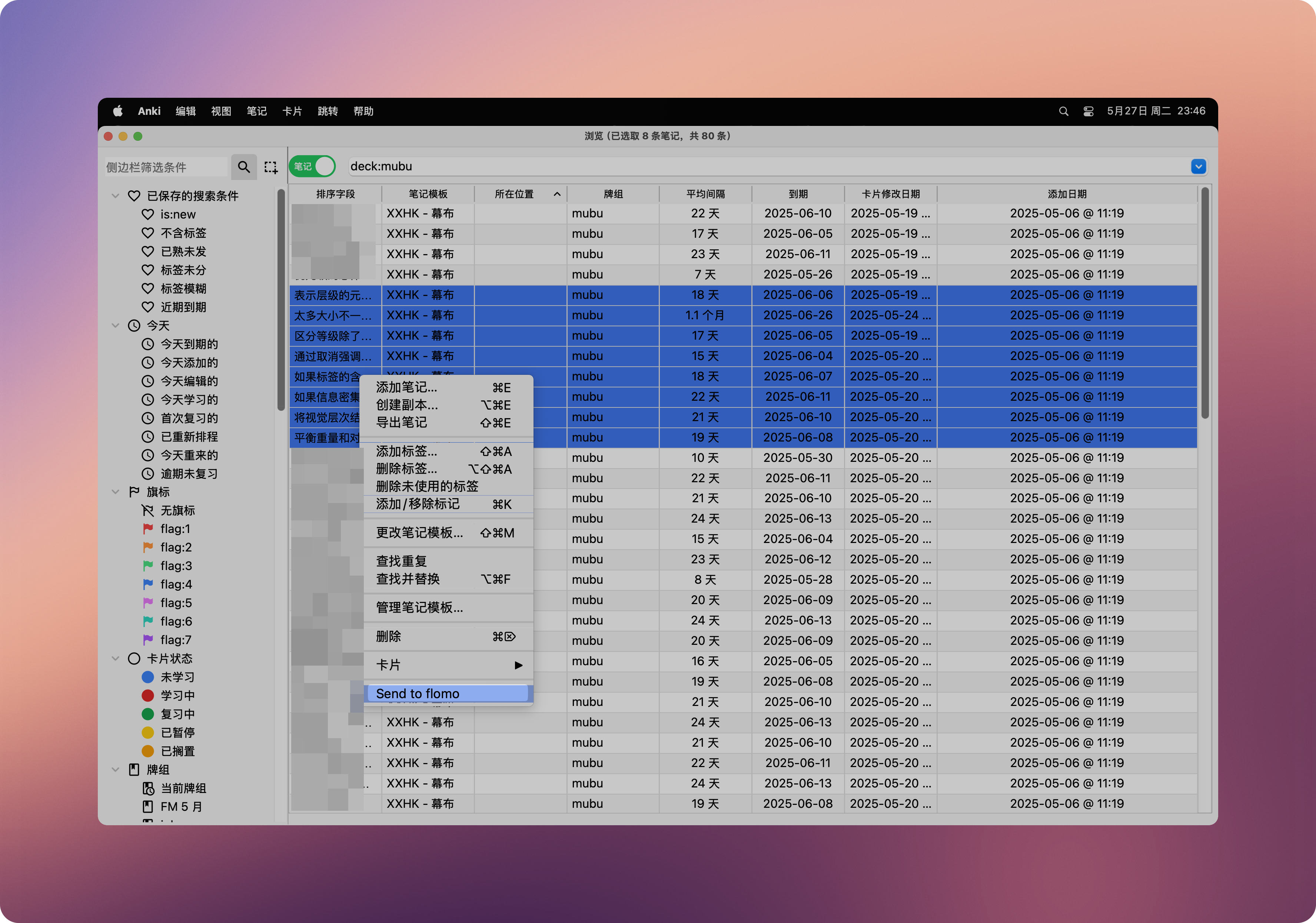Collapse the 旗标 tree section
The image size is (1316, 923).
[115, 492]
